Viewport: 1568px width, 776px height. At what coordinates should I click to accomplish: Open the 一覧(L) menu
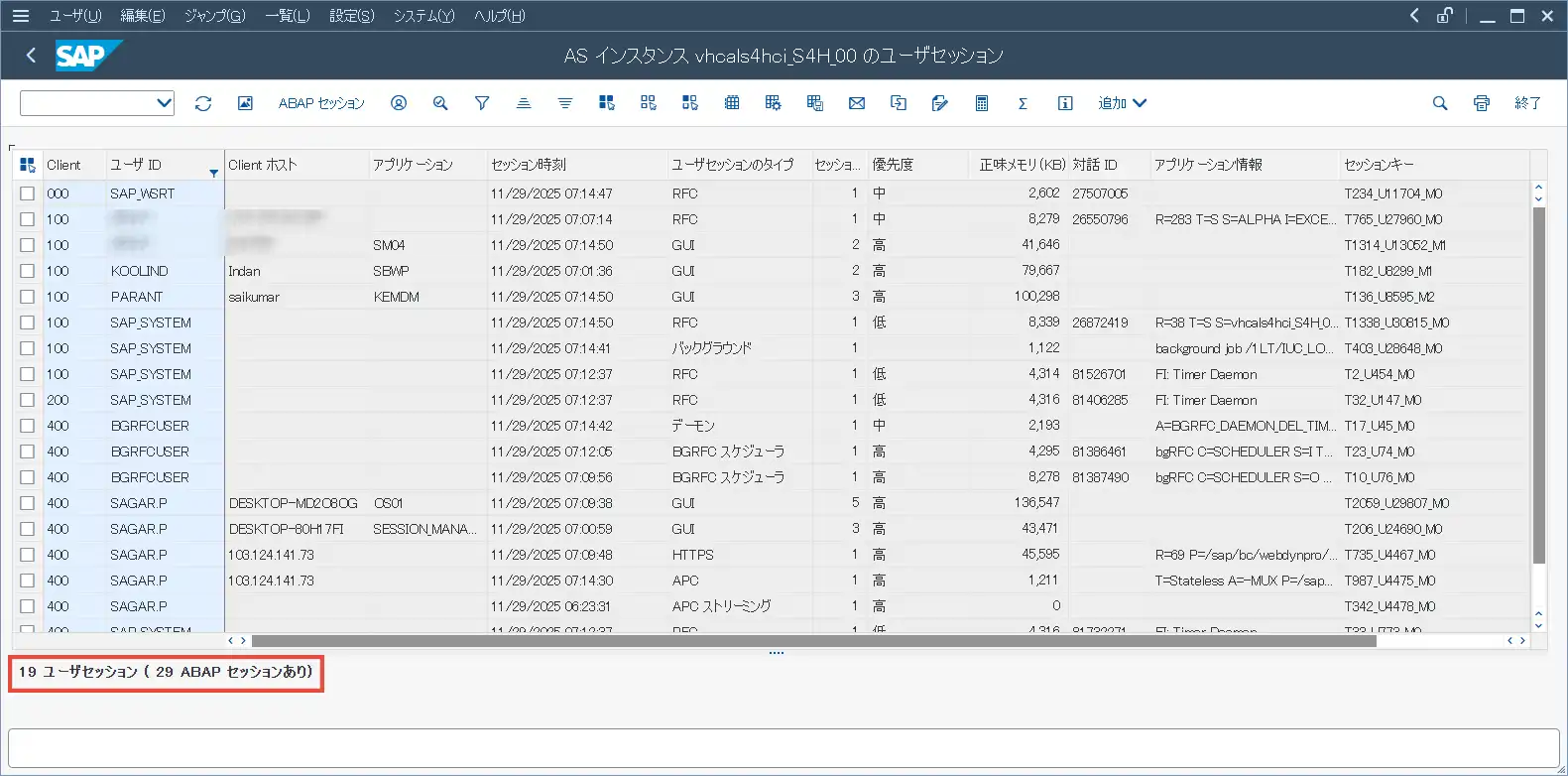pyautogui.click(x=288, y=16)
